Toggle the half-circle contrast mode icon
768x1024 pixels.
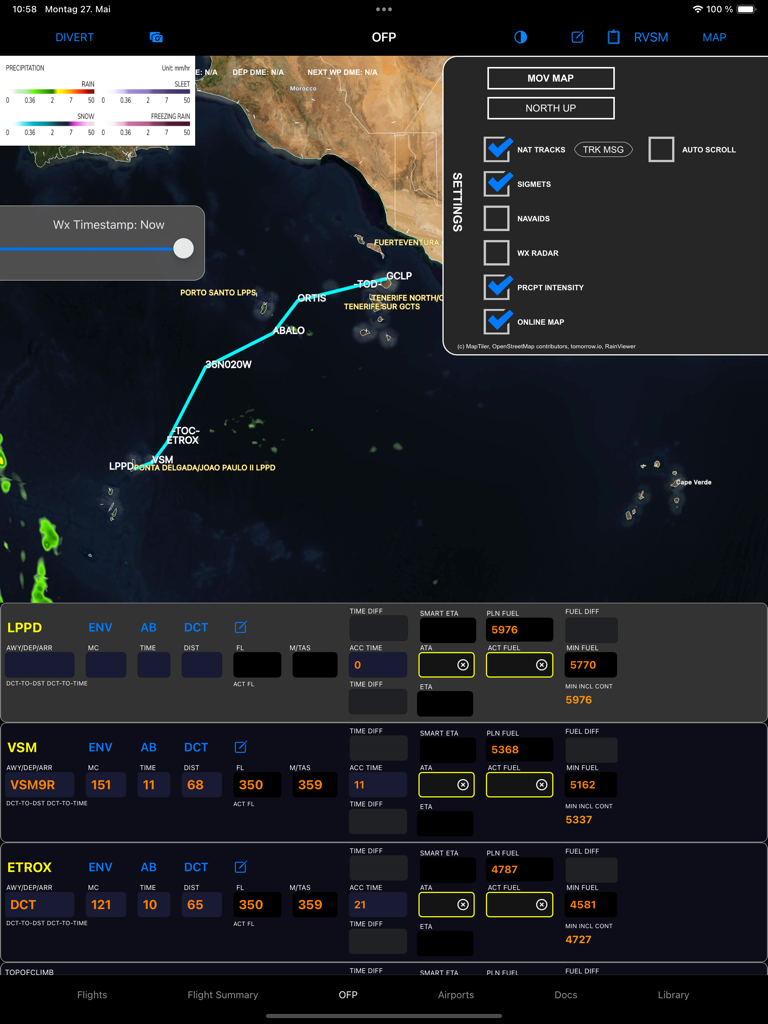click(x=520, y=37)
